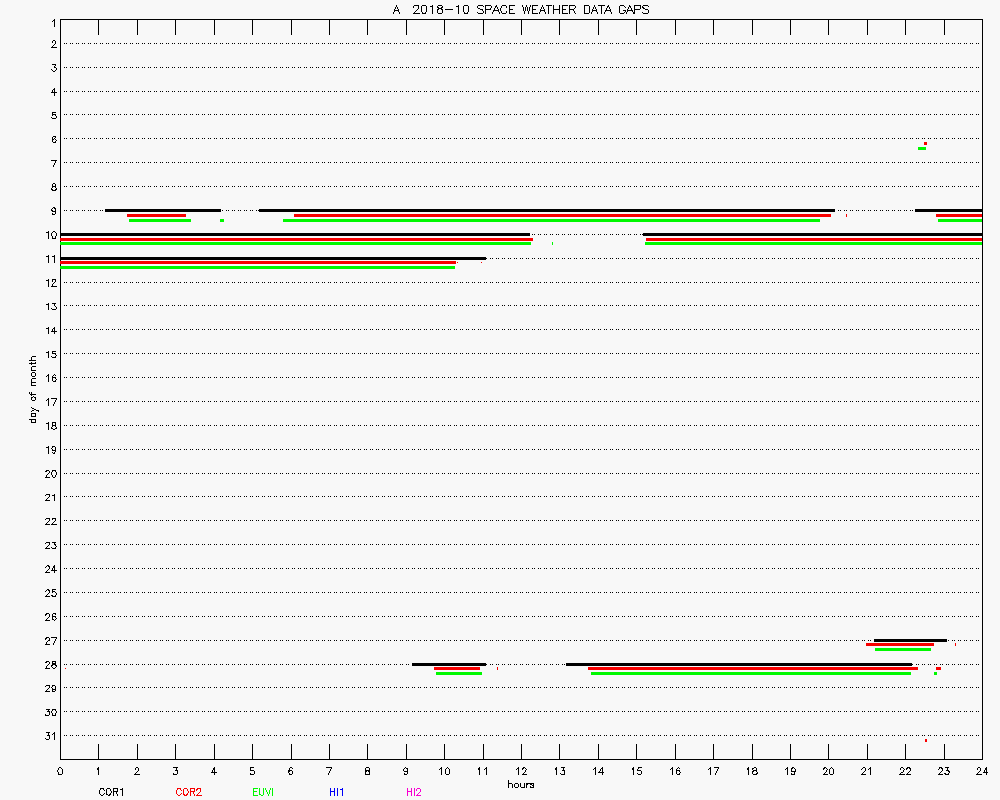Click the long green bar on day 28
The height and width of the screenshot is (800, 1000).
[751, 673]
